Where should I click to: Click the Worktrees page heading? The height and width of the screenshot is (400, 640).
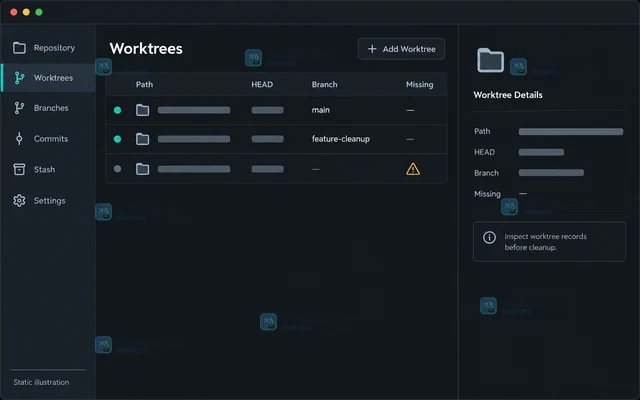(146, 49)
